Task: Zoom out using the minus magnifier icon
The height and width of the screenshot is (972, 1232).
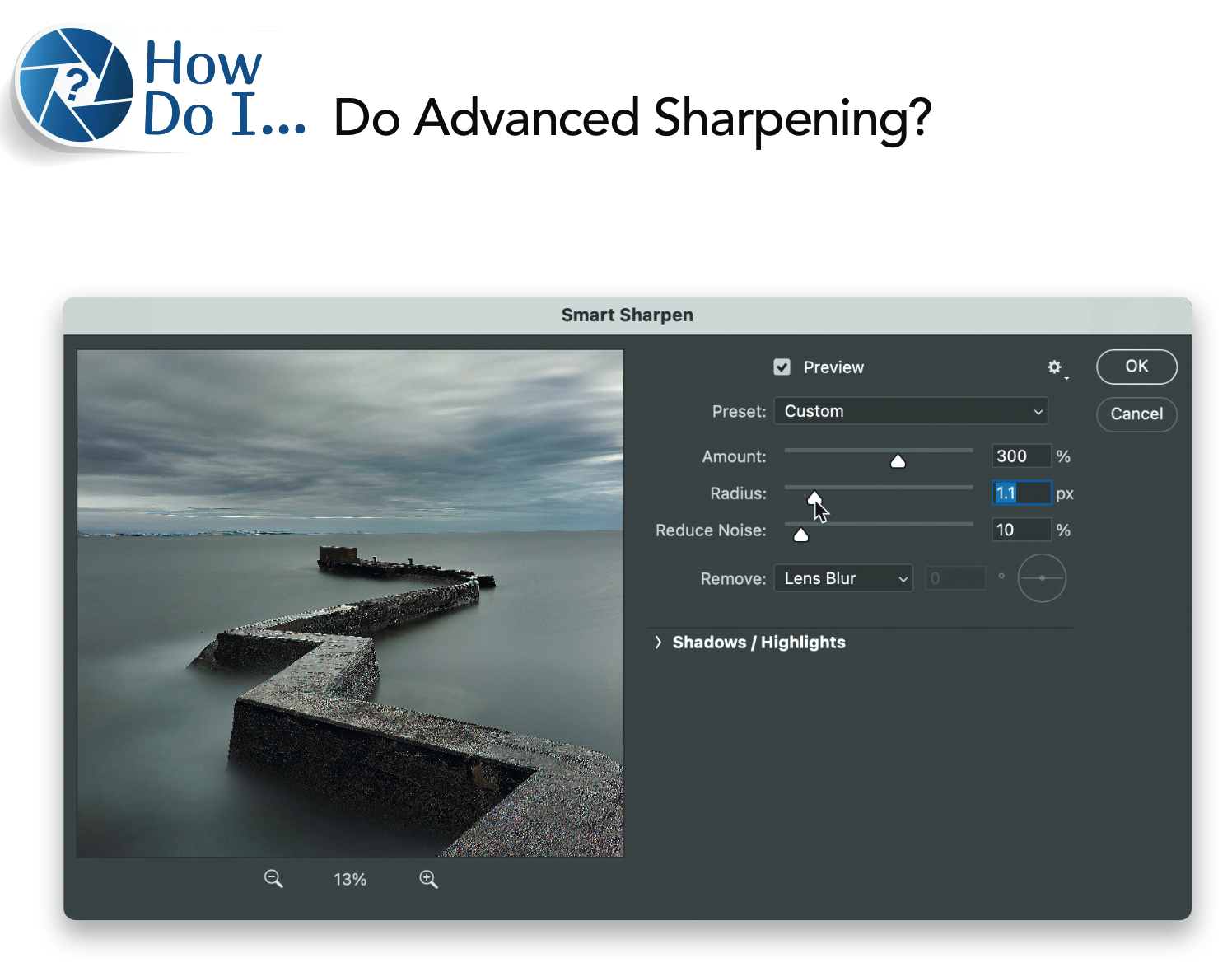Action: [x=273, y=879]
